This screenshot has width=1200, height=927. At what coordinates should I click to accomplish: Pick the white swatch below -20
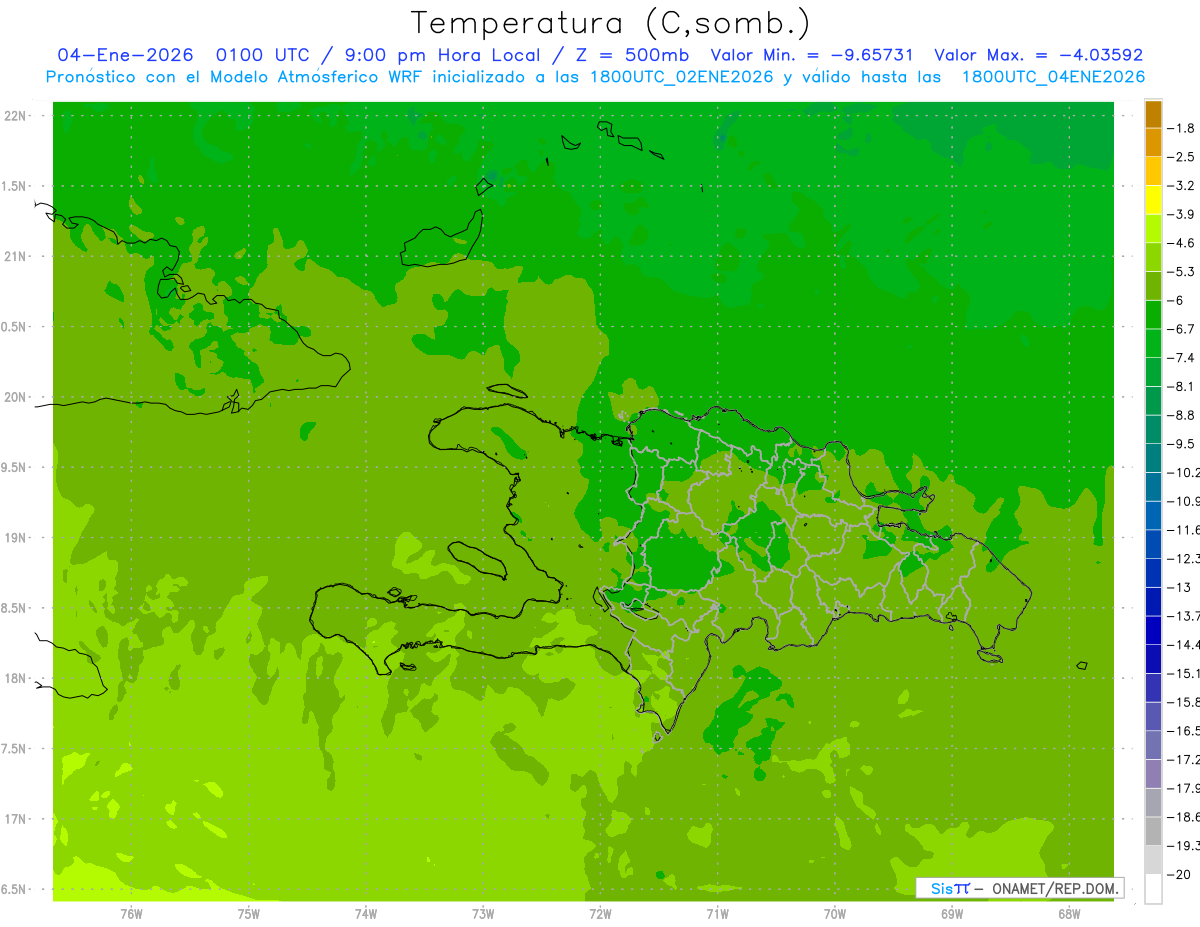[x=1153, y=889]
